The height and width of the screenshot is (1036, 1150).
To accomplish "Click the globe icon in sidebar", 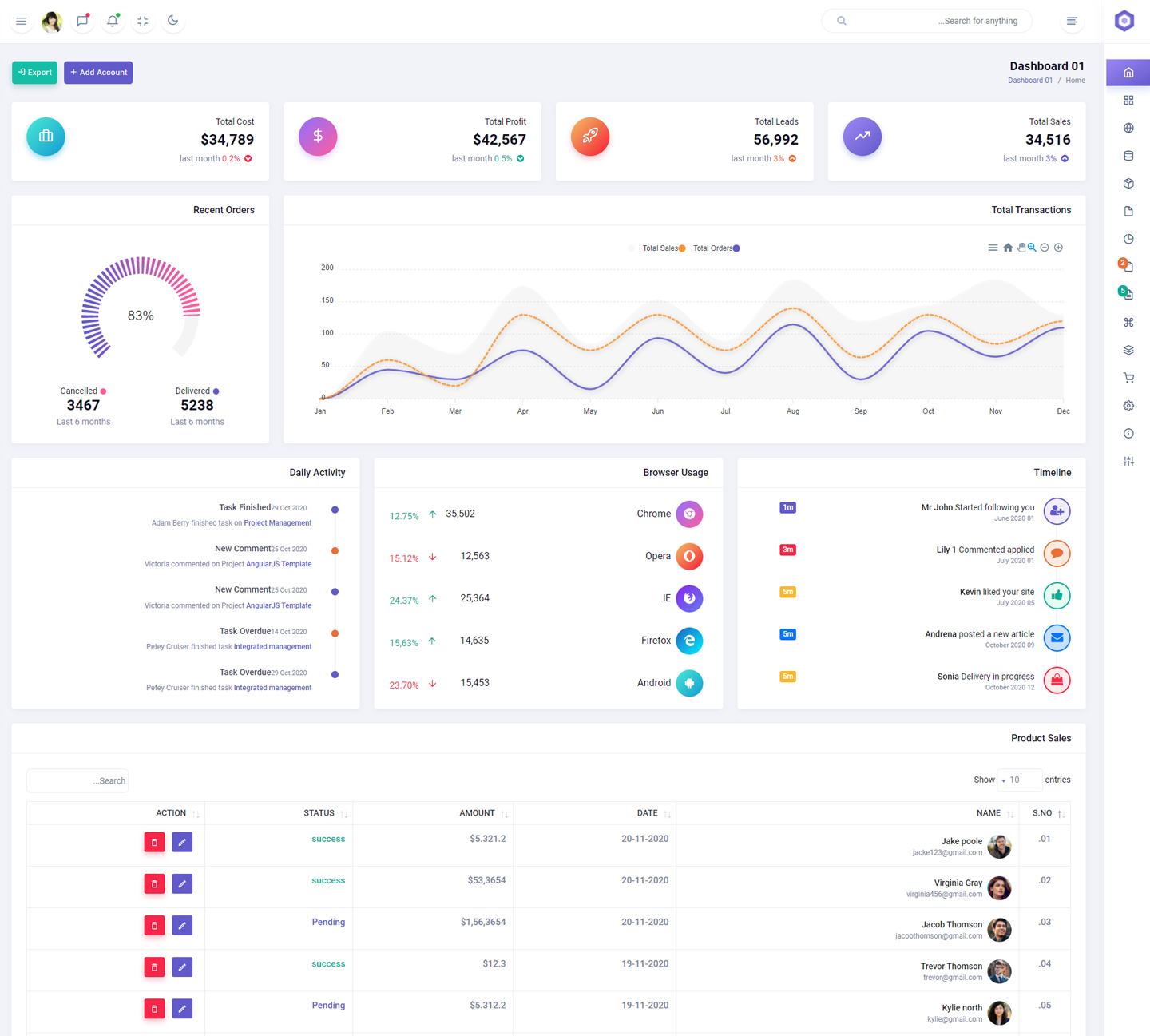I will pos(1128,128).
